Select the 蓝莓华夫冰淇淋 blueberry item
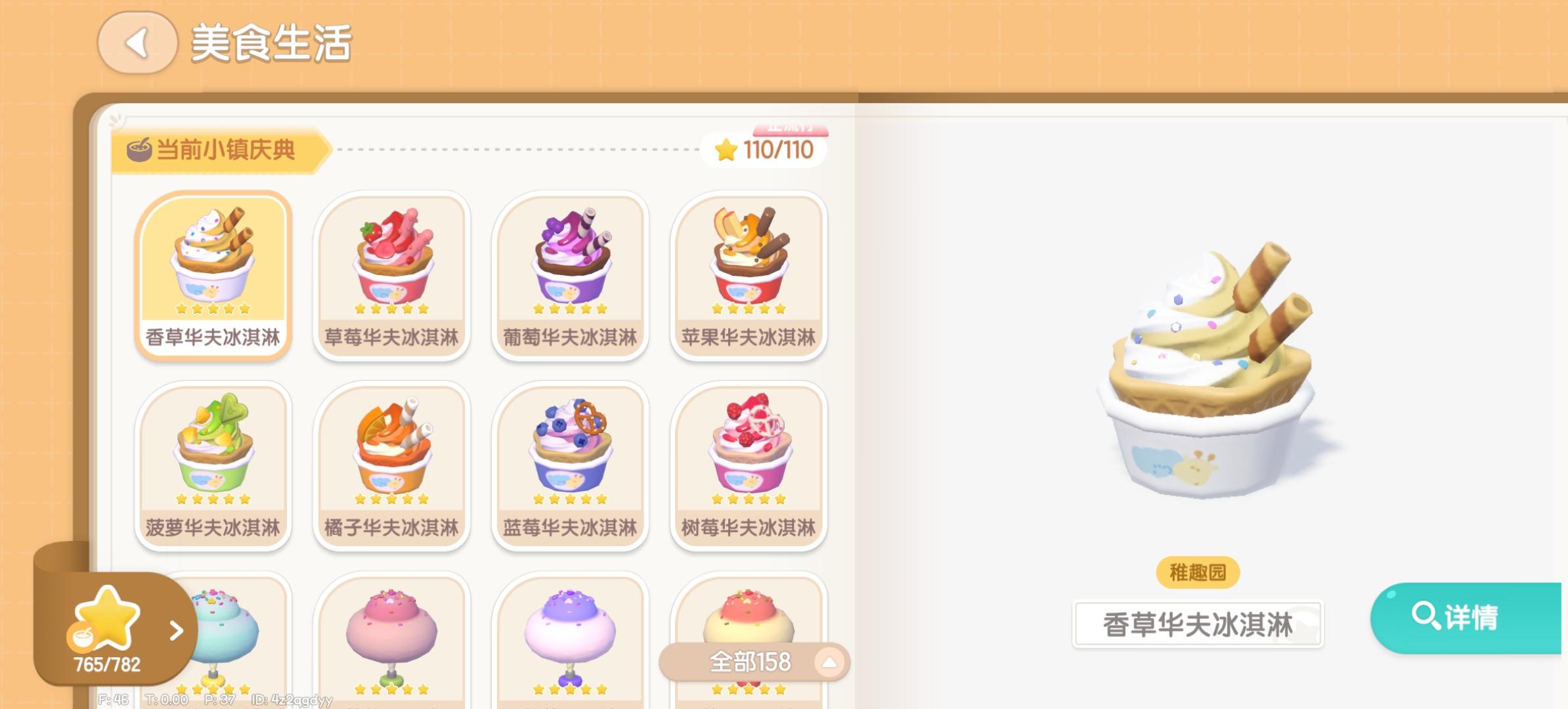This screenshot has width=1568, height=709. click(571, 466)
